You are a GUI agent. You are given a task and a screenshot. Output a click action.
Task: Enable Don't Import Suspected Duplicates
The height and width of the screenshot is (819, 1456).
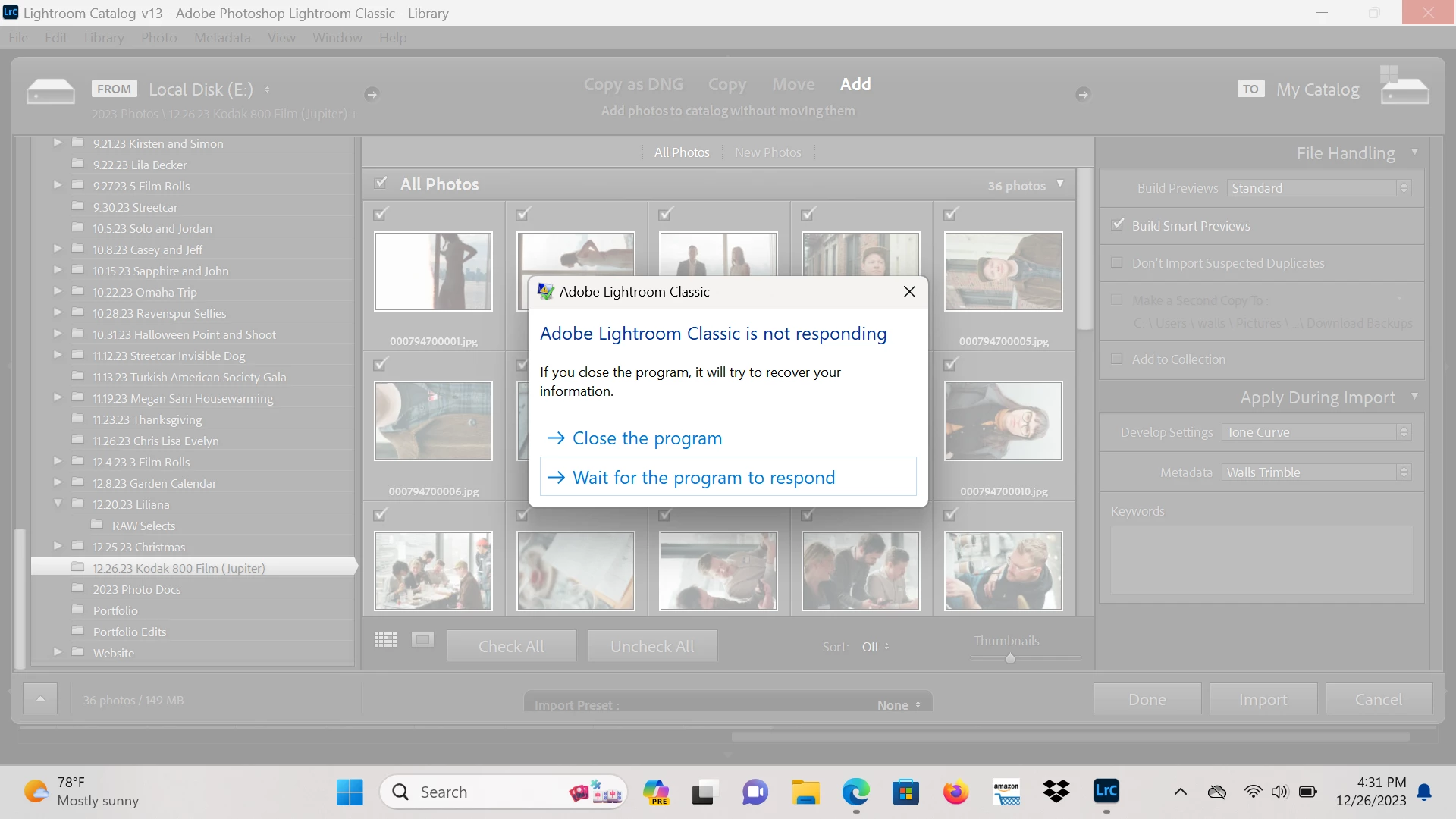coord(1117,262)
